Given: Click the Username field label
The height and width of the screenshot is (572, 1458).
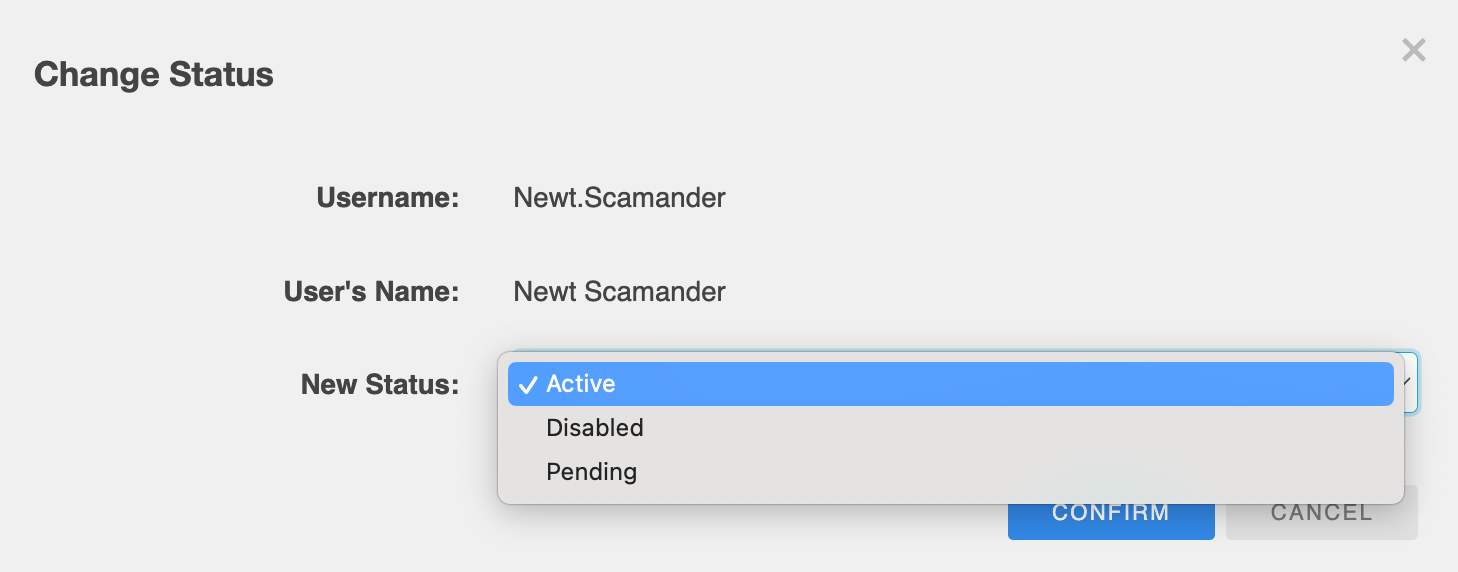Looking at the screenshot, I should click(387, 198).
